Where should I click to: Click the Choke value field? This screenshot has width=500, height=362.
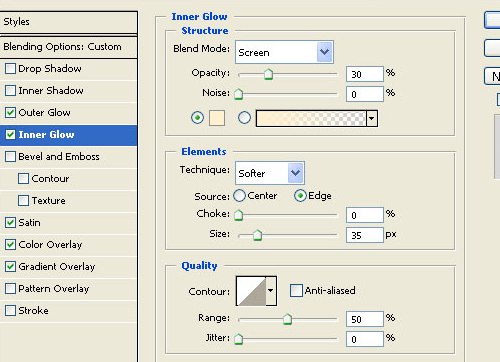pos(365,215)
